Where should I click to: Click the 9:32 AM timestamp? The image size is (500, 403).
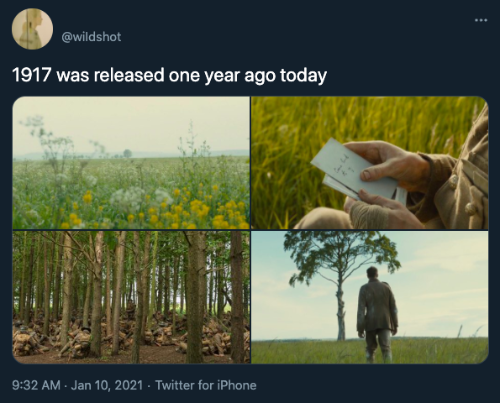tap(36, 385)
